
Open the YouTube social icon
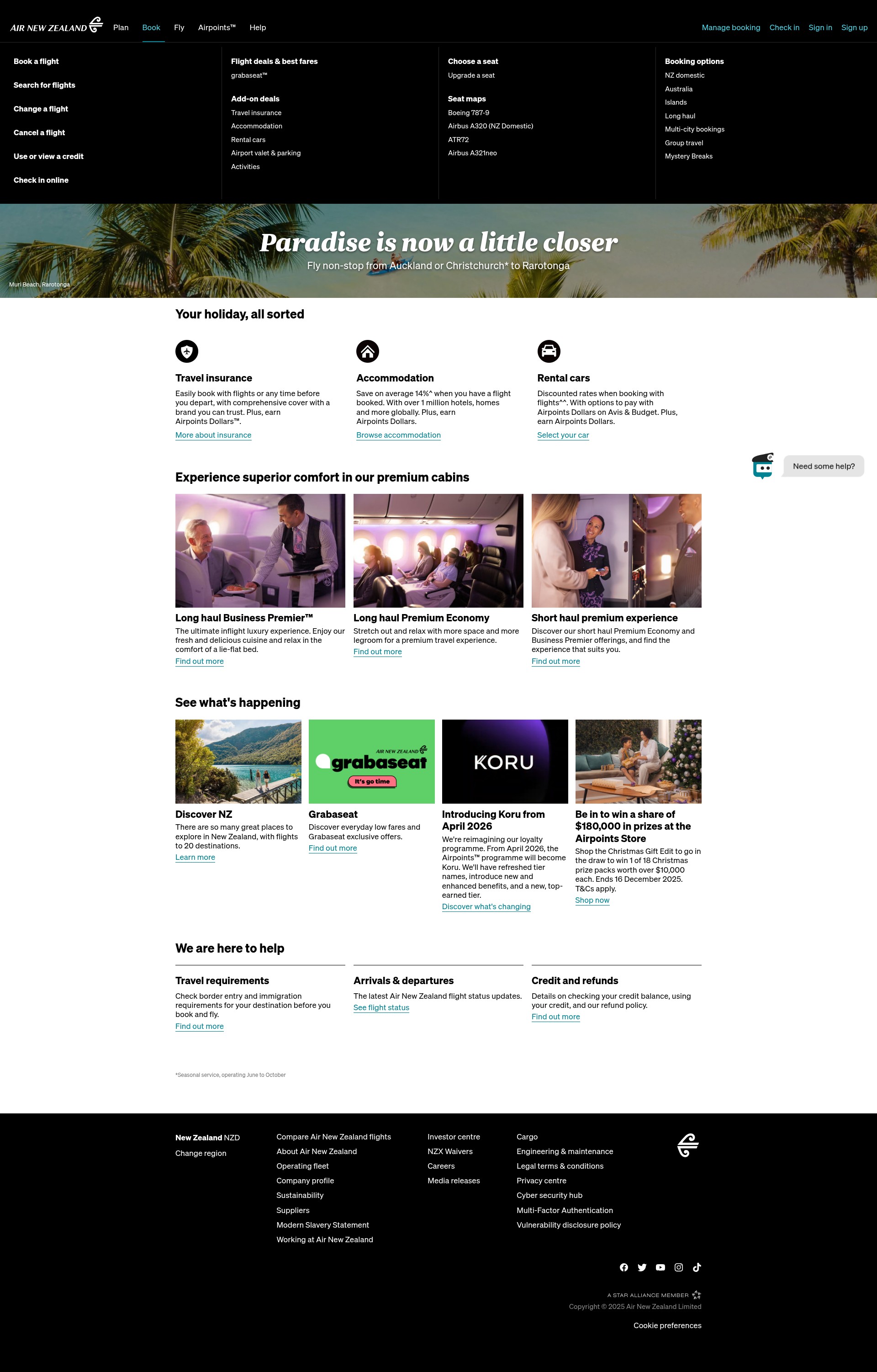coord(660,1267)
